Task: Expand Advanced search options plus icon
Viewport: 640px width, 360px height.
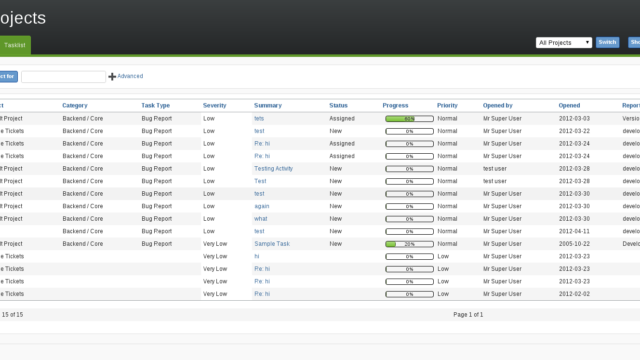Action: 112,76
